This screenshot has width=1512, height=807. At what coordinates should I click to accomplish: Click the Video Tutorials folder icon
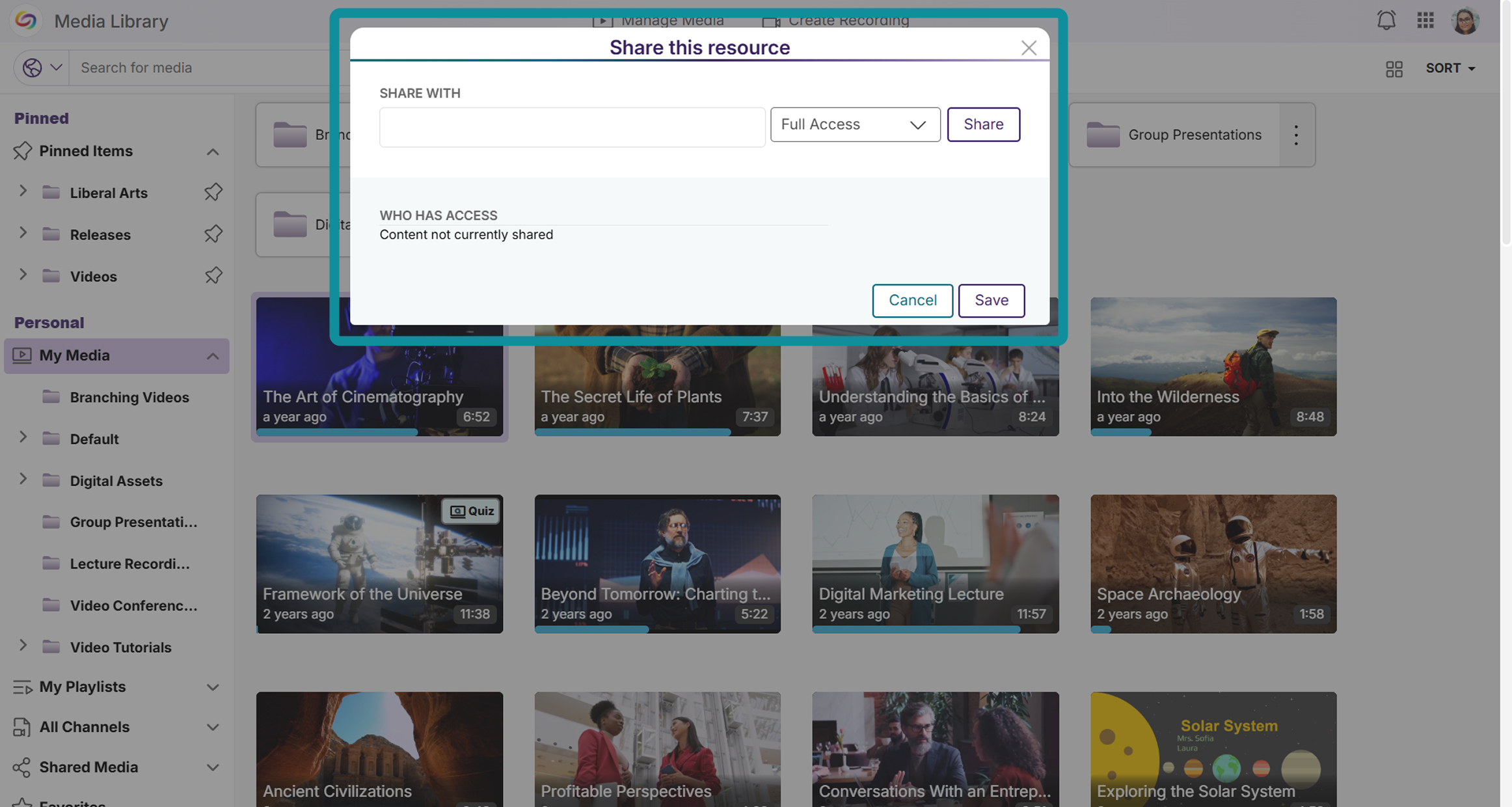(51, 647)
